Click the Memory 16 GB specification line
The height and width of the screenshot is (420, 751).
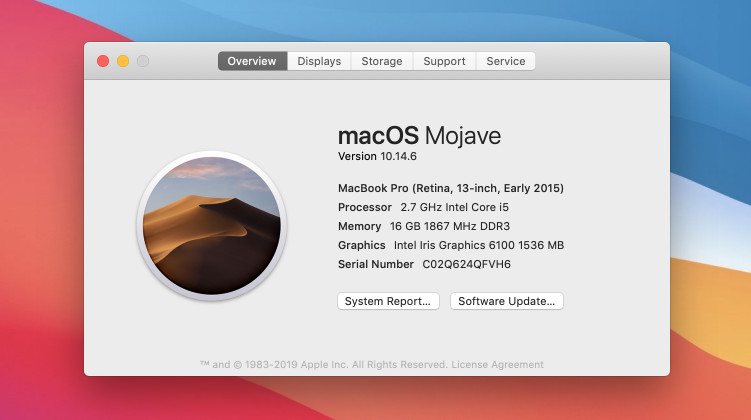coord(417,226)
